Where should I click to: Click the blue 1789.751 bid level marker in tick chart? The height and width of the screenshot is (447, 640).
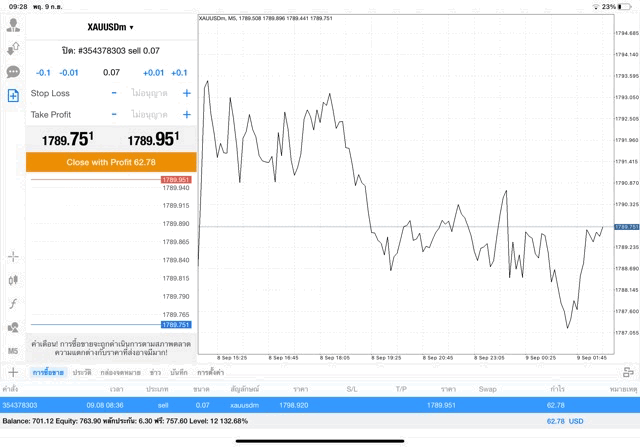pyautogui.click(x=176, y=325)
